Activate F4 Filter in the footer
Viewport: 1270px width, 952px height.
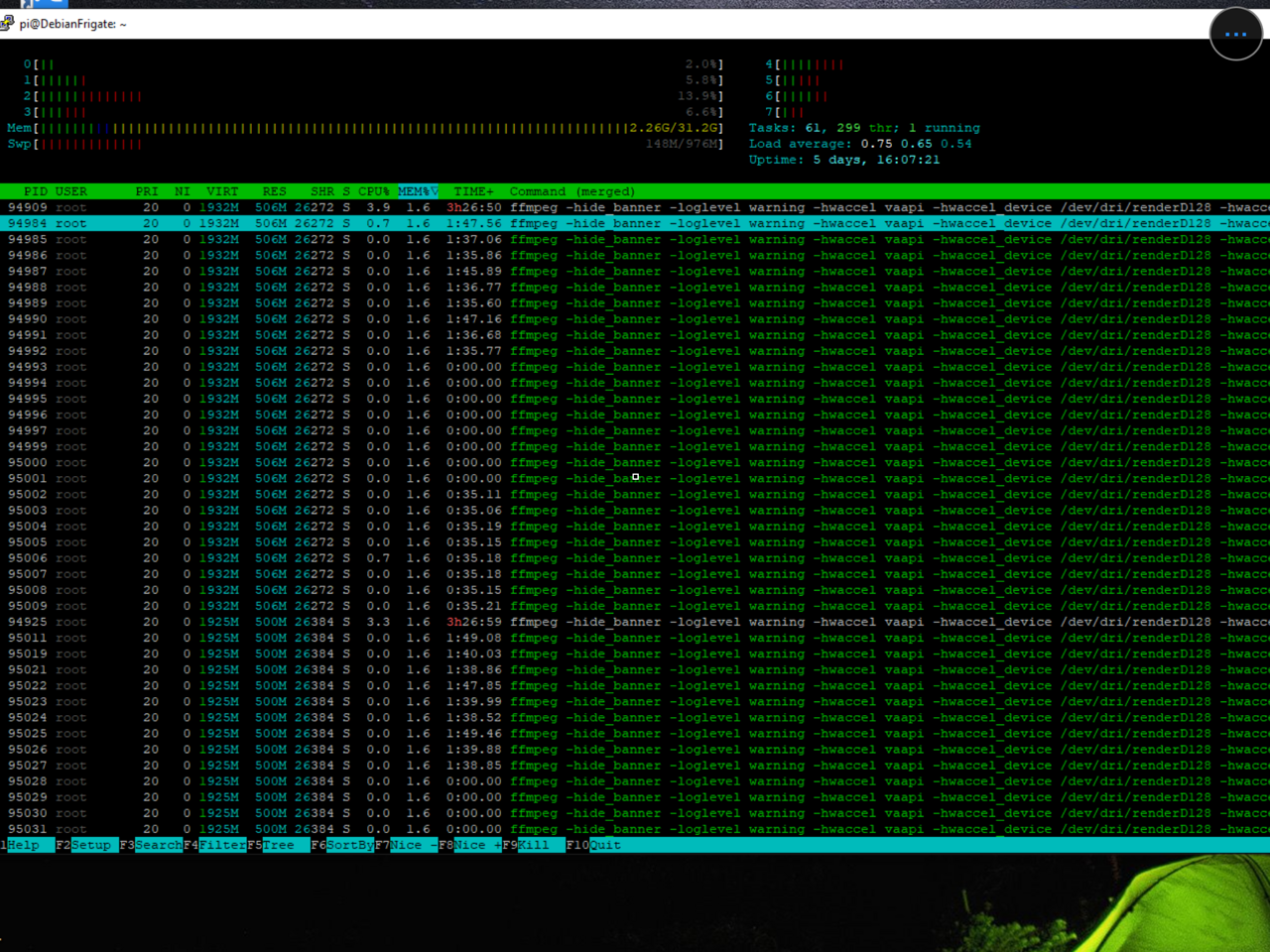point(214,846)
